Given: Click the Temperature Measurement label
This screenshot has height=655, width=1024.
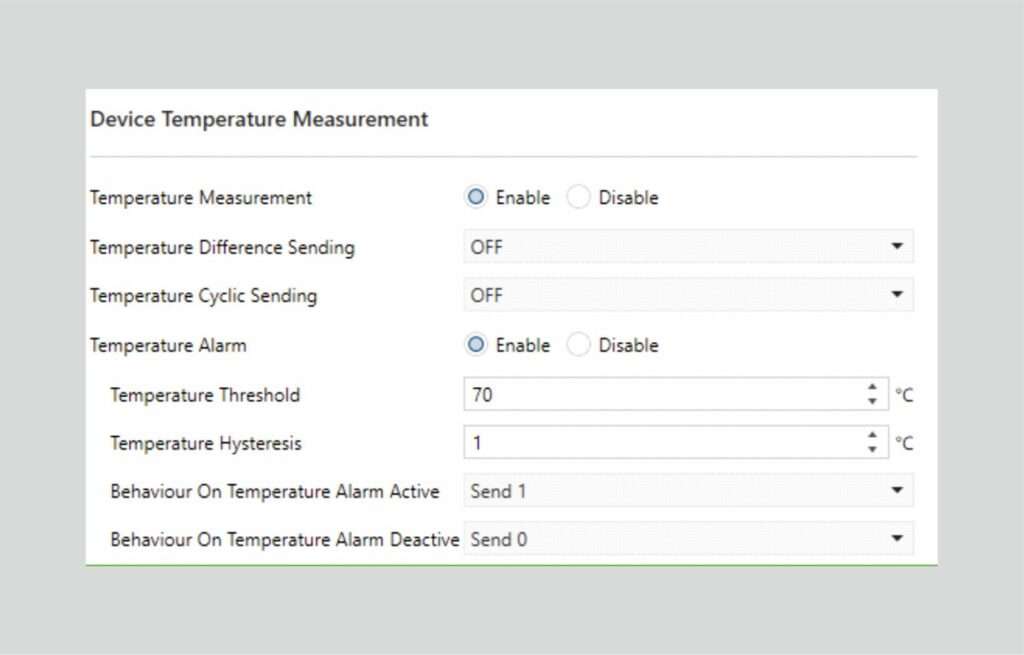Looking at the screenshot, I should coord(201,198).
